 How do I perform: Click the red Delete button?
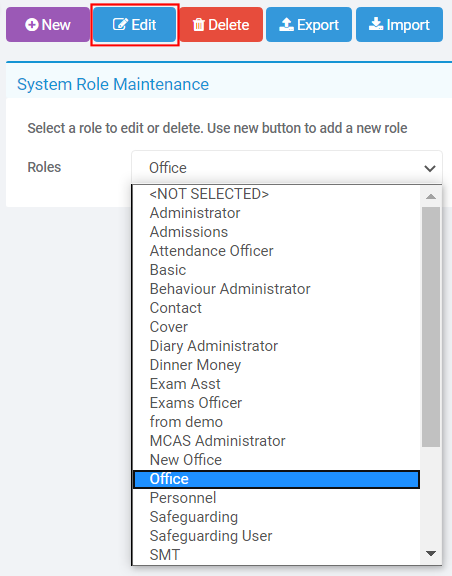221,25
